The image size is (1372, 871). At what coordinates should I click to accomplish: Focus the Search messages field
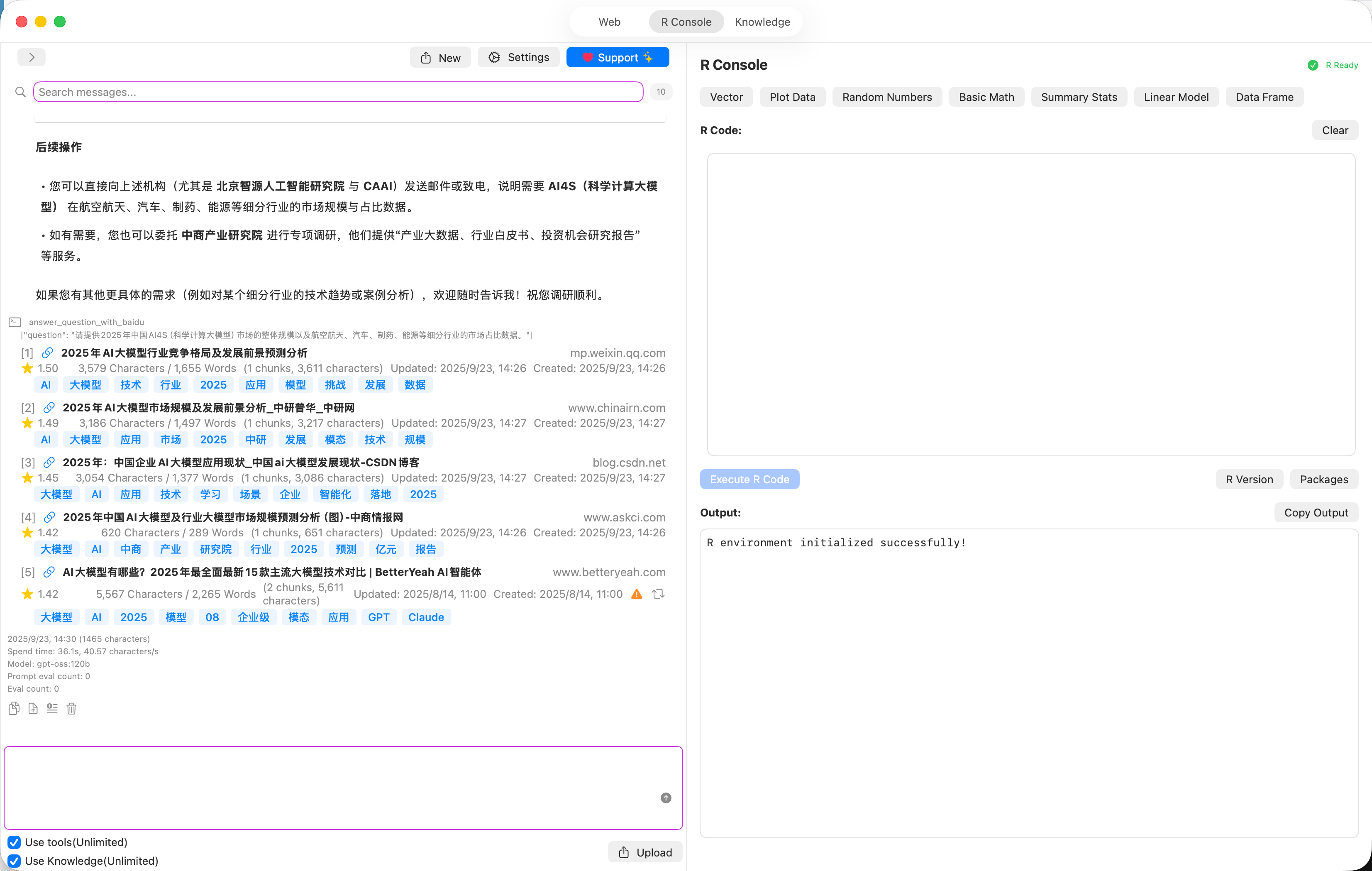[338, 92]
